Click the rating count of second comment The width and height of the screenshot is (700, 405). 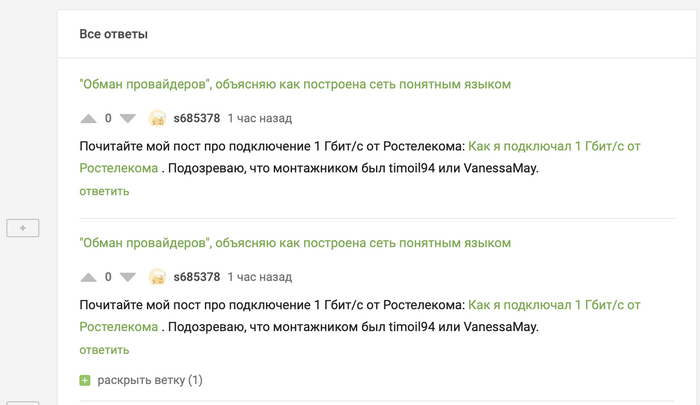(x=108, y=277)
